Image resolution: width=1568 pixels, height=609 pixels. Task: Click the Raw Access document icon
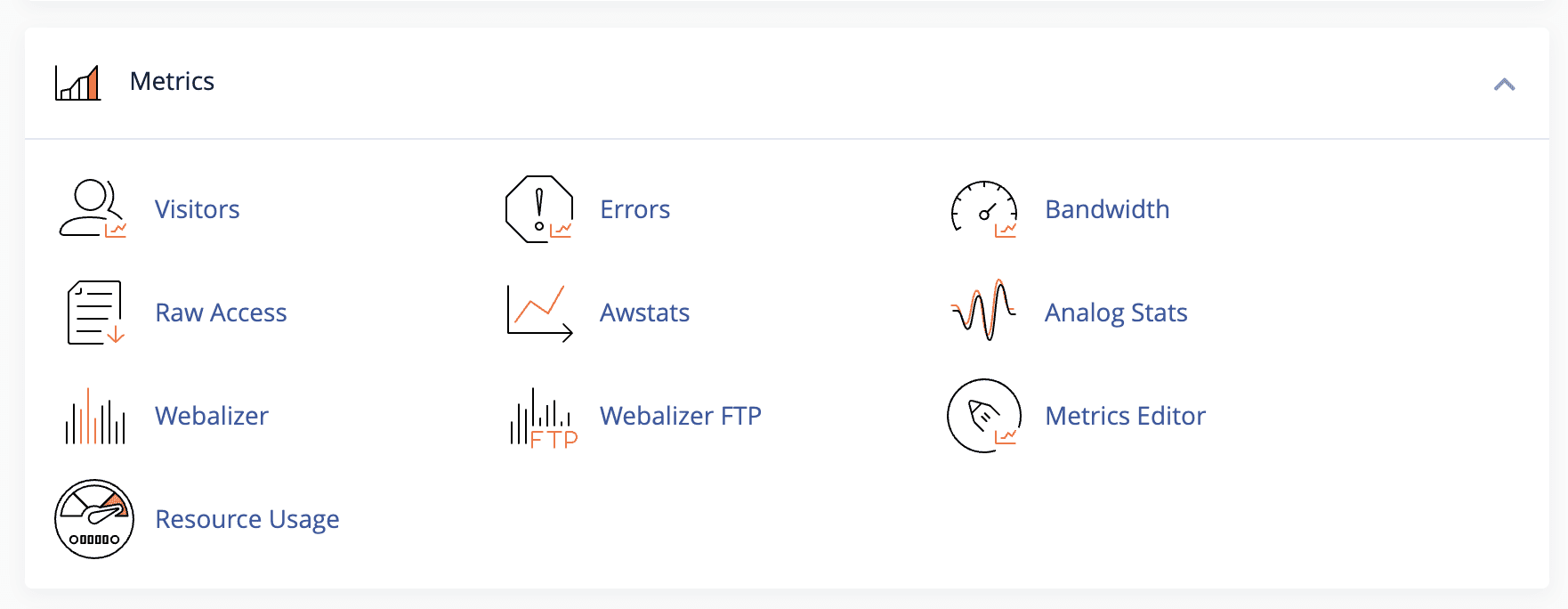95,313
